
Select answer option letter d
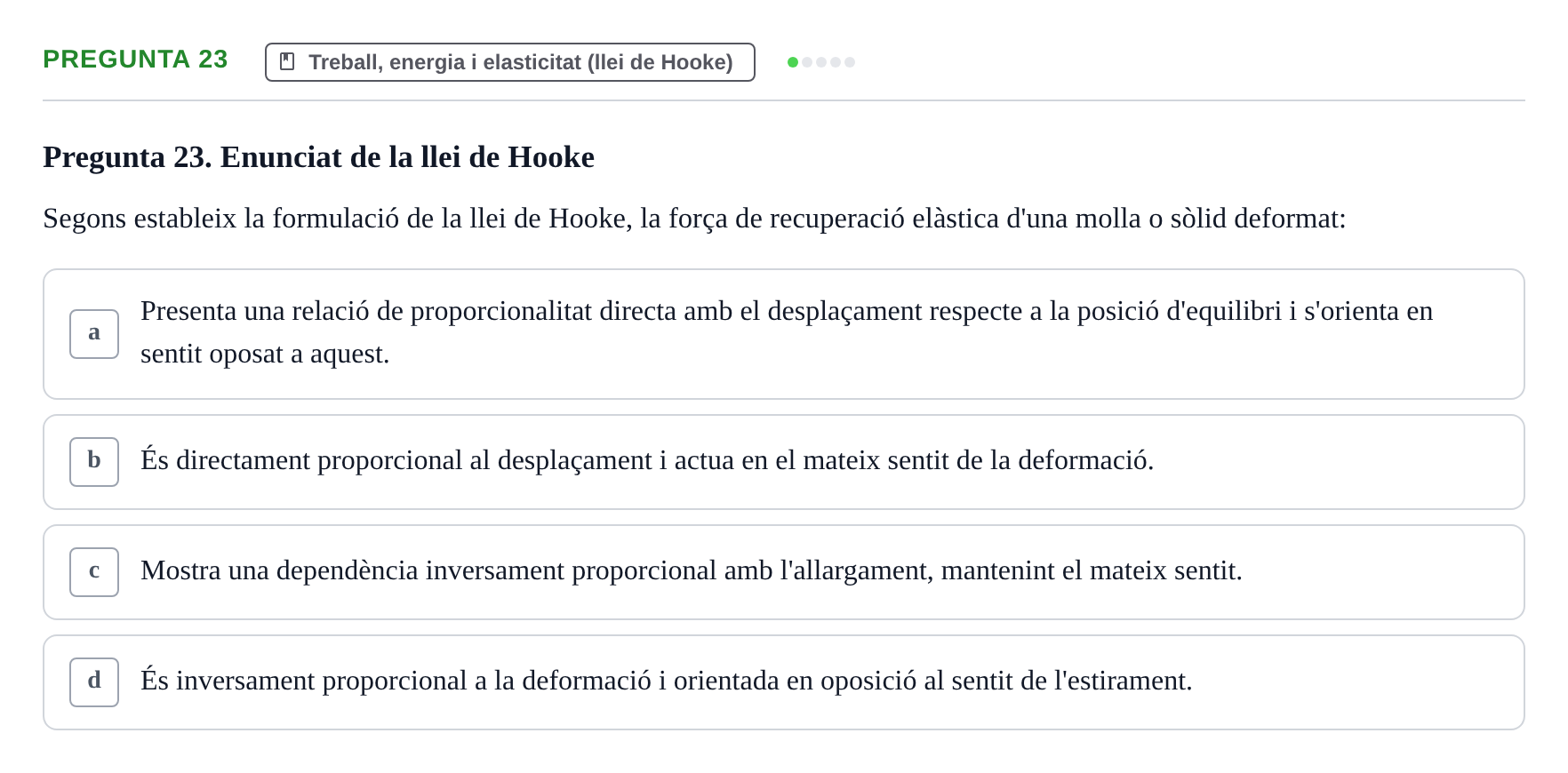[94, 682]
